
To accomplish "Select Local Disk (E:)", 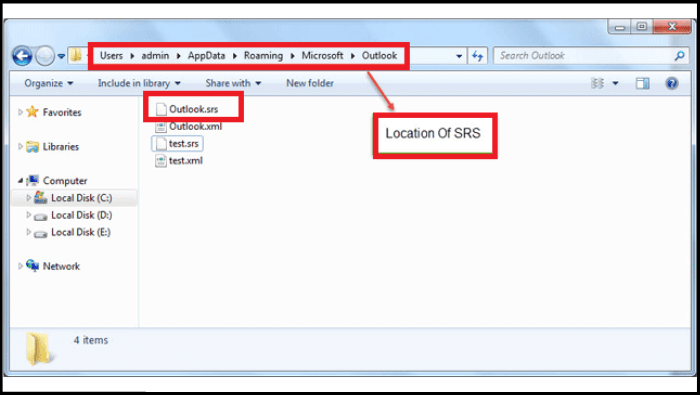I will click(x=80, y=232).
